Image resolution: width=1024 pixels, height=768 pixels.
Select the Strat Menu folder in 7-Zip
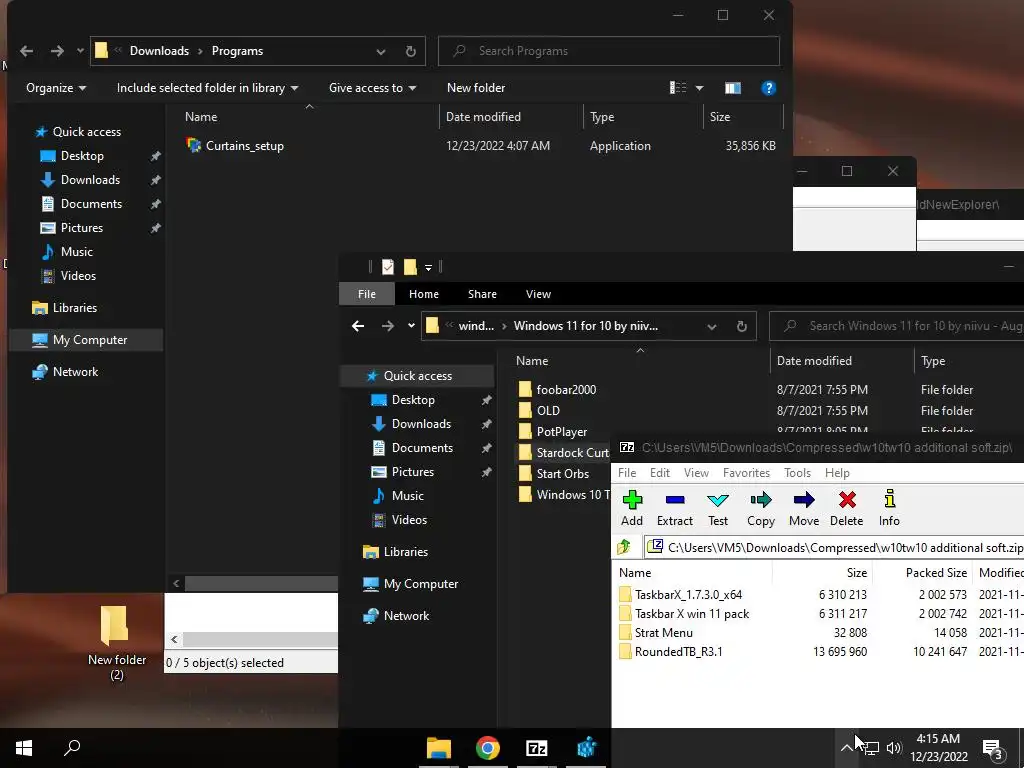click(656, 632)
